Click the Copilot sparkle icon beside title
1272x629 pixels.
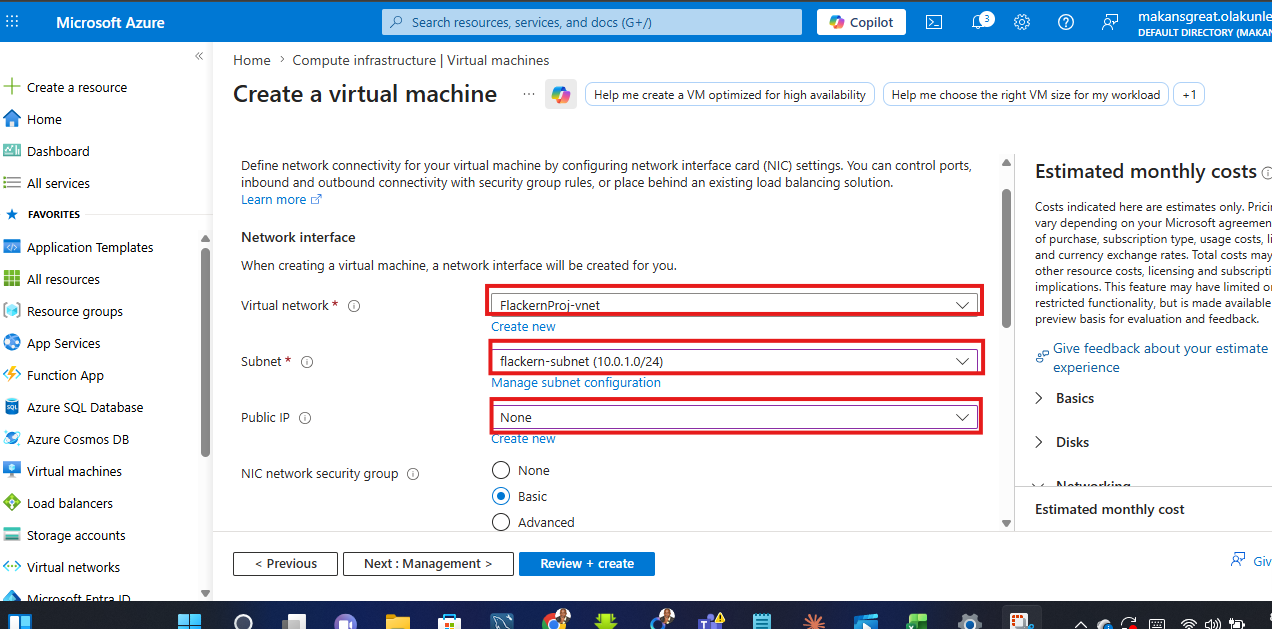561,94
